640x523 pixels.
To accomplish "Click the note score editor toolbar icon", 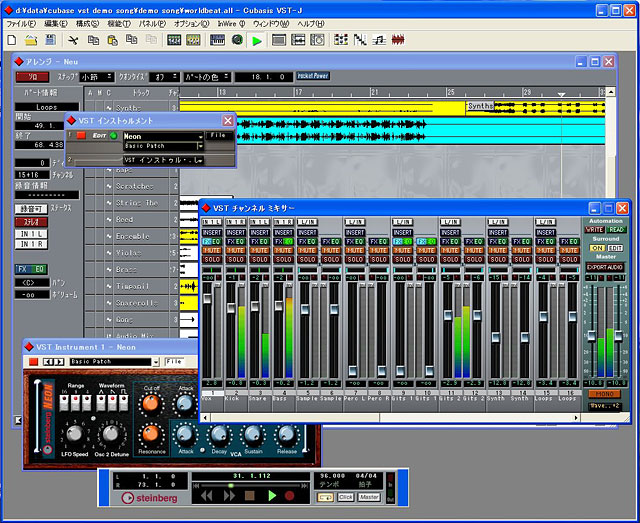I will (x=380, y=40).
